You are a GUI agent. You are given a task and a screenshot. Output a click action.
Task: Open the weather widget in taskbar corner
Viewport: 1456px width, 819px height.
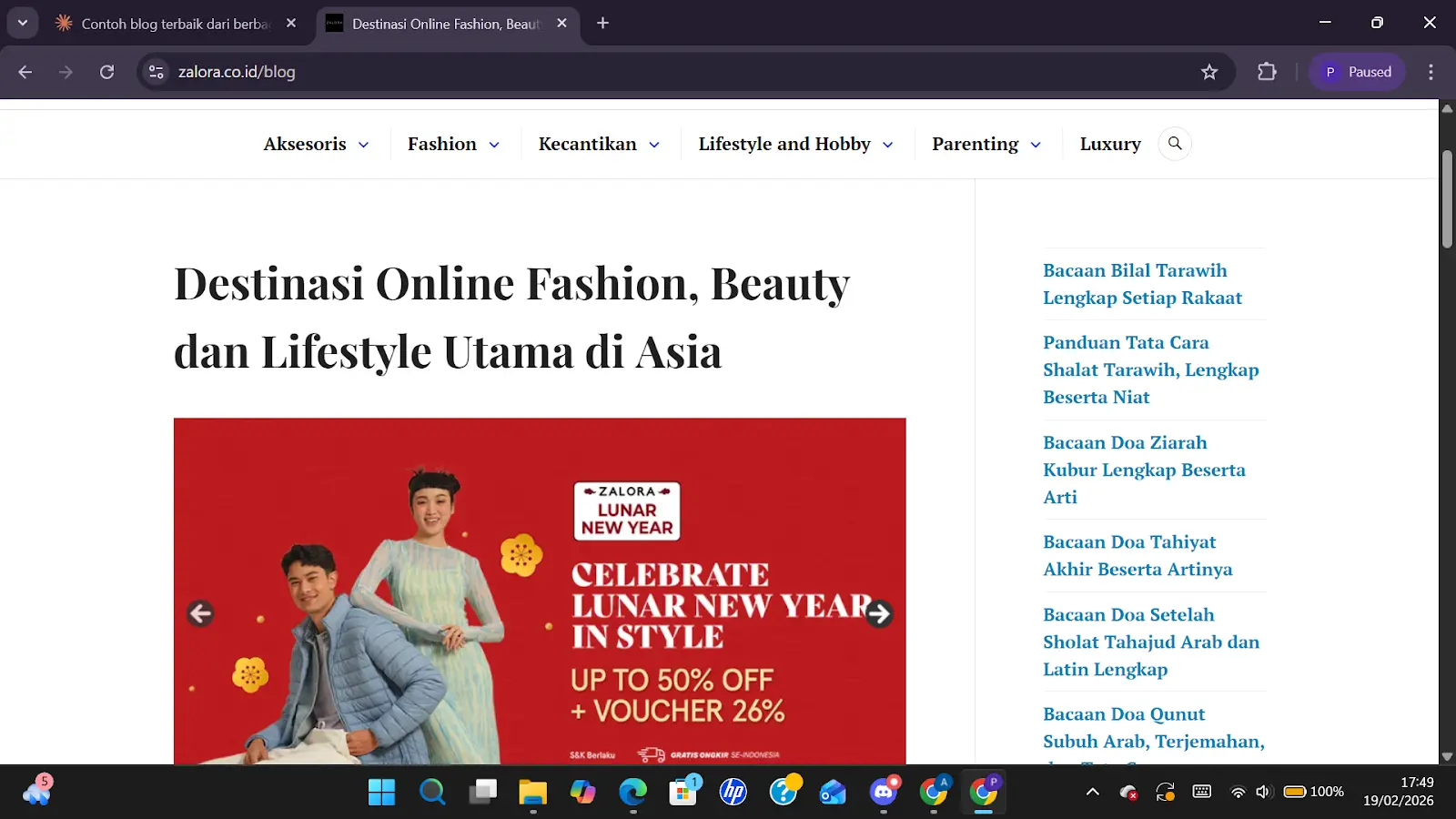click(37, 791)
